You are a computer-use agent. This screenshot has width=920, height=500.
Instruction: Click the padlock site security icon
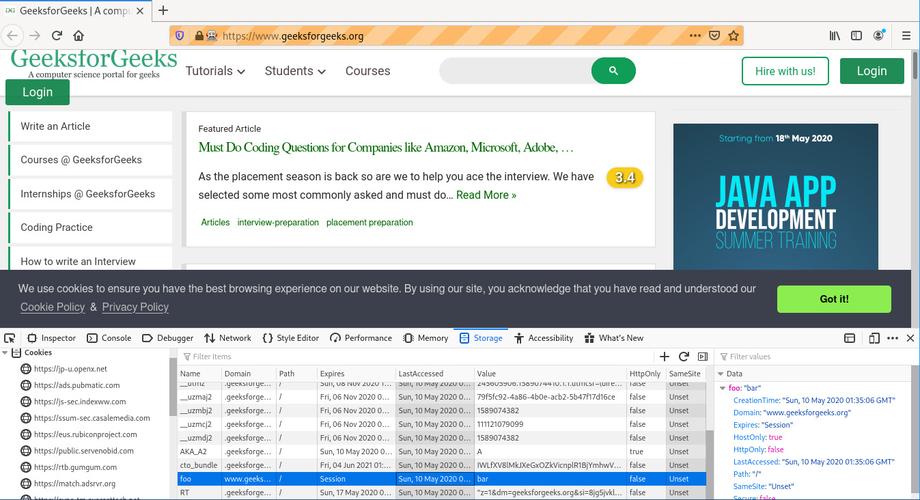(199, 36)
